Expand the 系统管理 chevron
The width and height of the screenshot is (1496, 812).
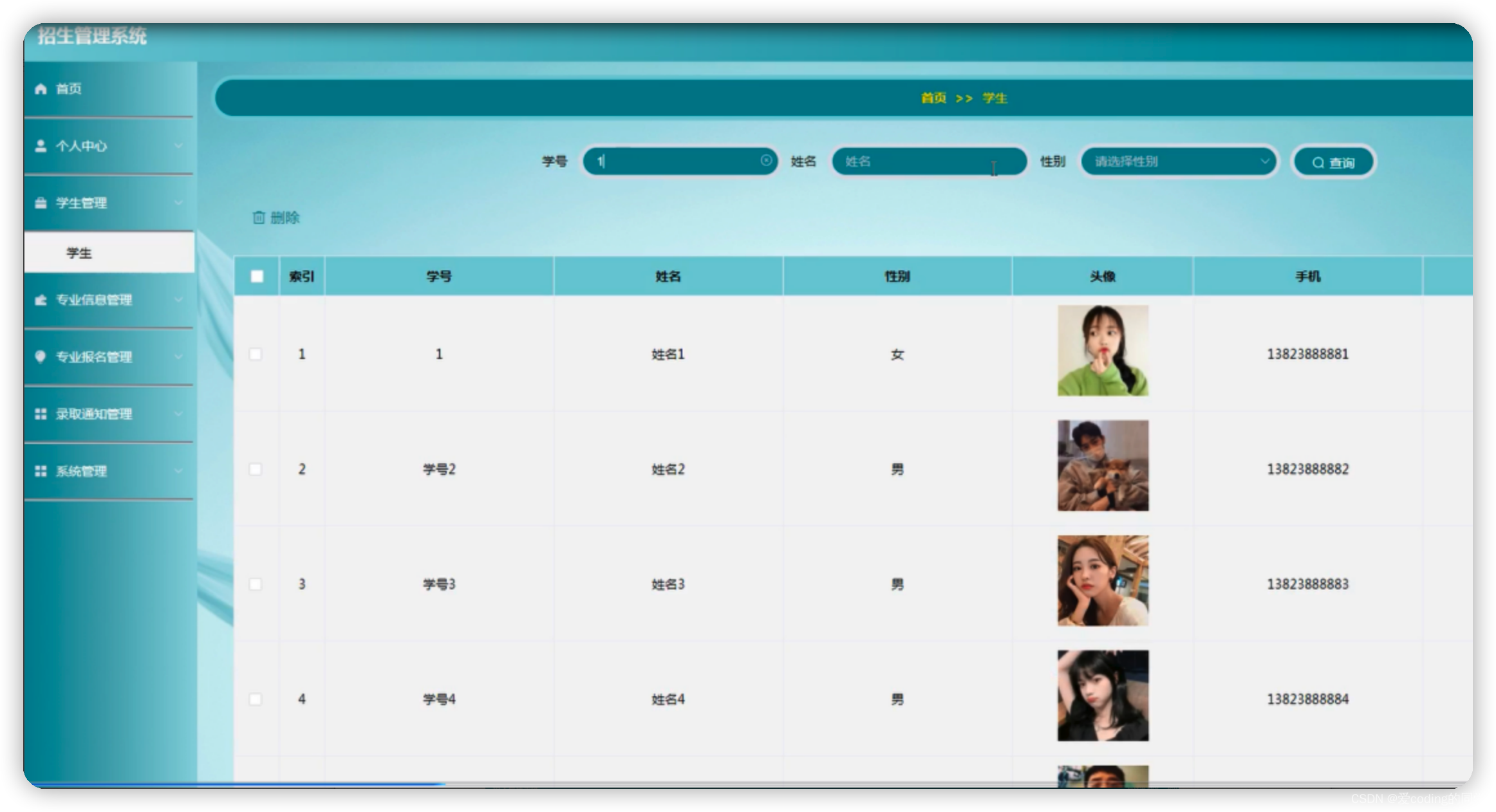(178, 472)
